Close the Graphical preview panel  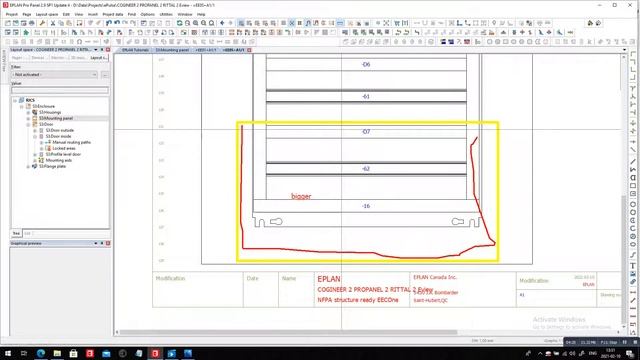click(x=108, y=243)
